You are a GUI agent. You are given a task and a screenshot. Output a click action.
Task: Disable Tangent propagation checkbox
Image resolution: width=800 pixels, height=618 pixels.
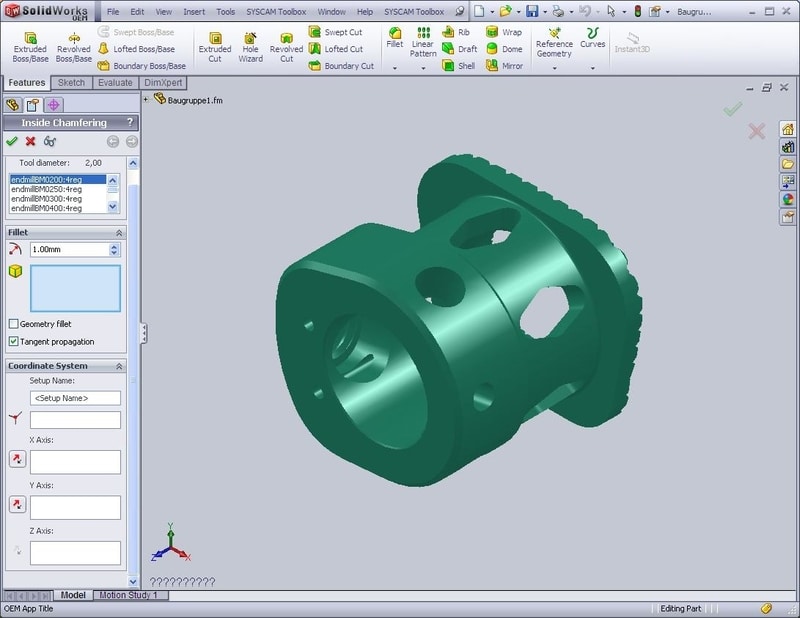coord(14,341)
